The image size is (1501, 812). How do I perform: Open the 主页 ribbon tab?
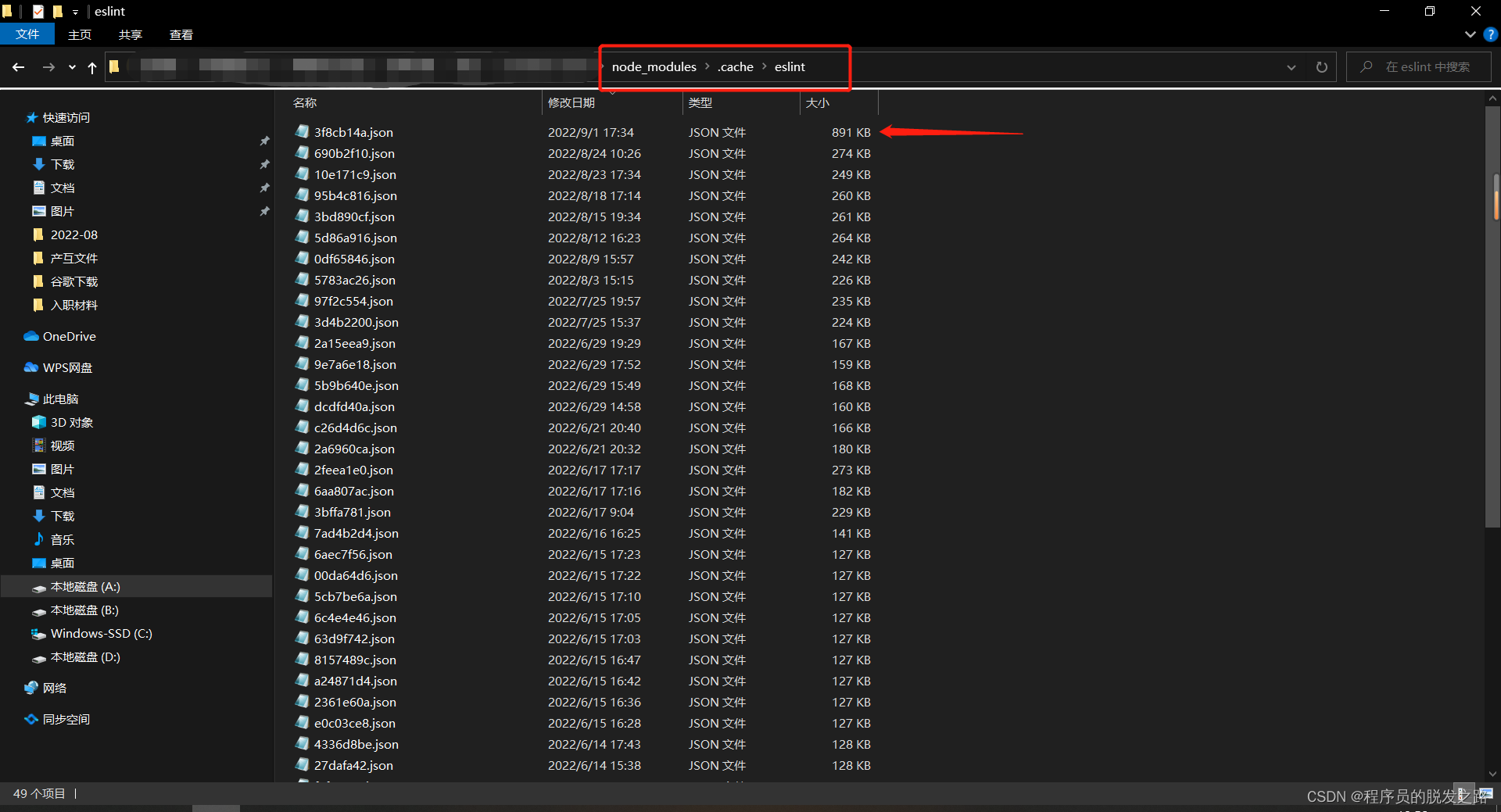(80, 34)
